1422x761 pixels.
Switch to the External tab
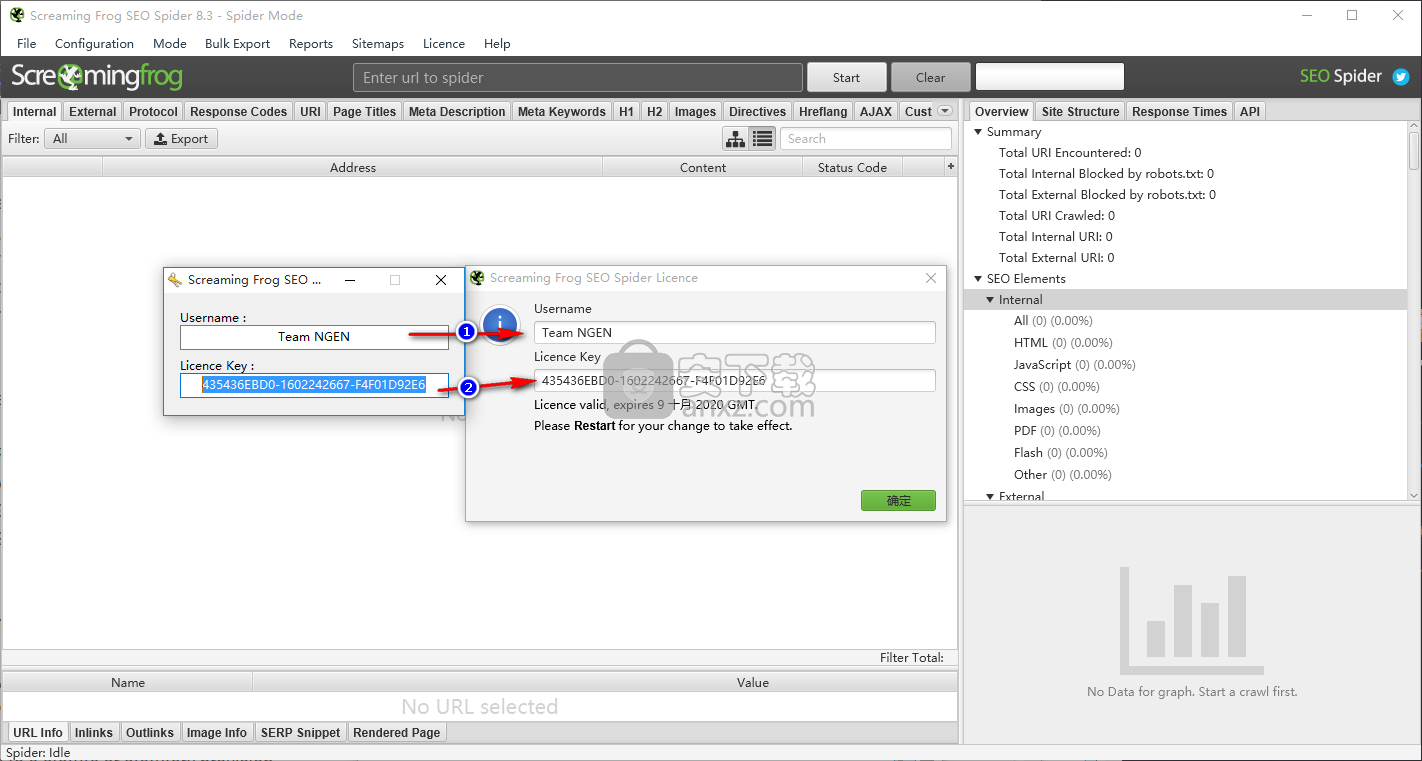pyautogui.click(x=93, y=111)
